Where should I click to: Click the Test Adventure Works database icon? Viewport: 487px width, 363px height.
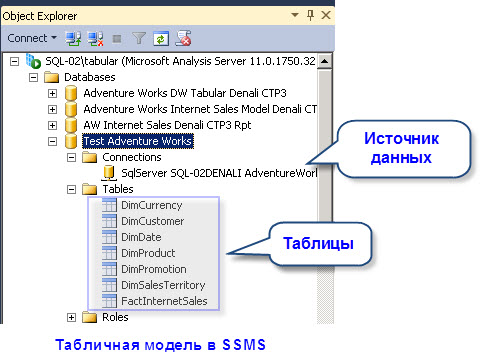click(71, 141)
